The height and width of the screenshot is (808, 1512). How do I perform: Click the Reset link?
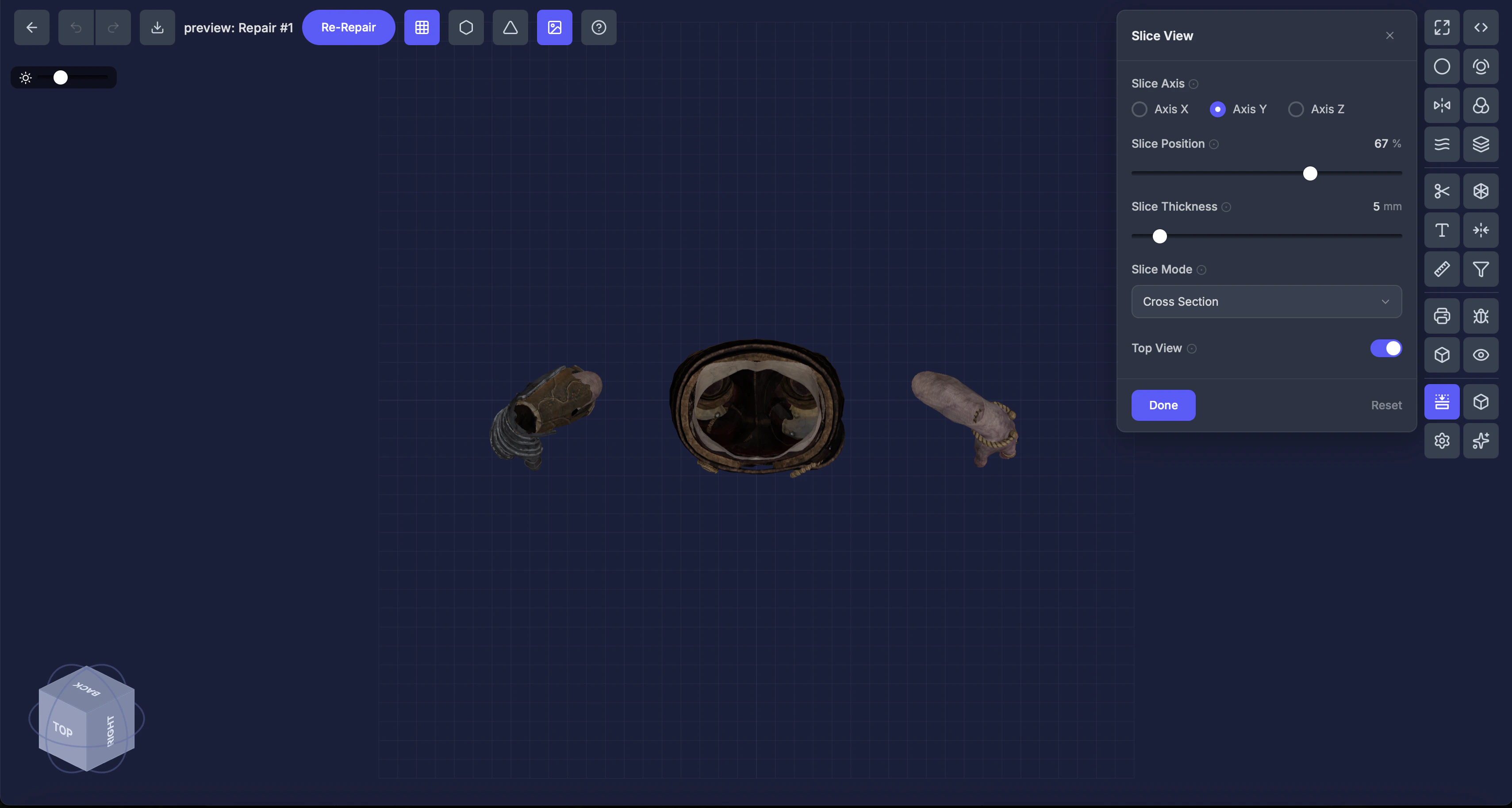(x=1386, y=405)
